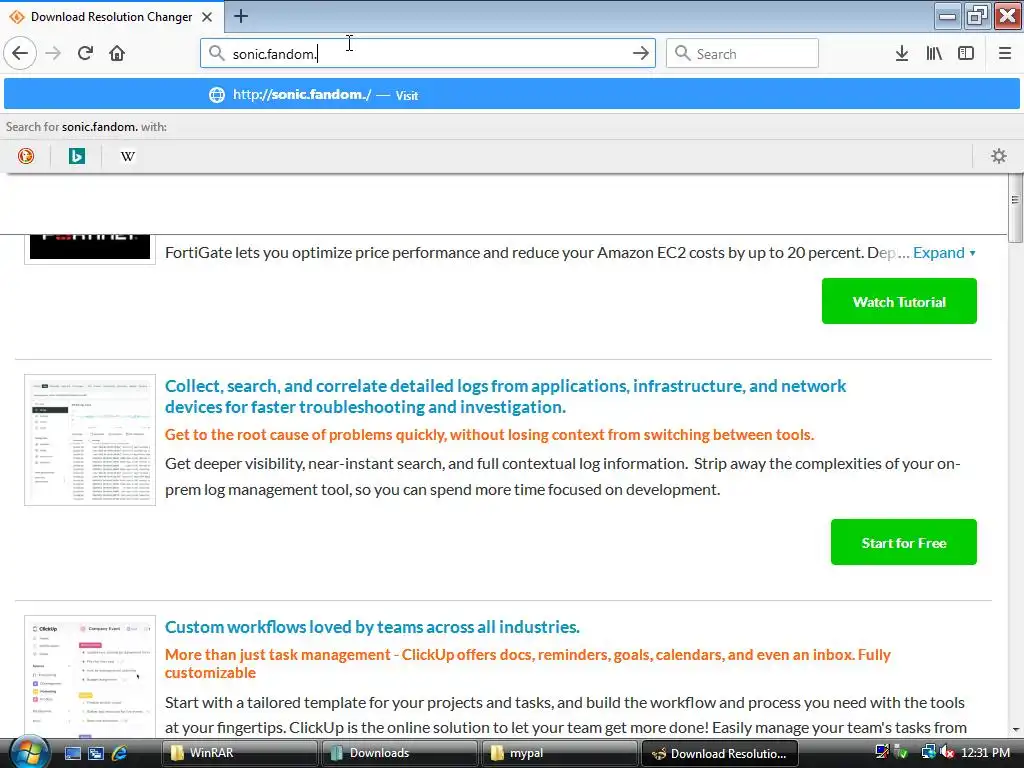
Task: Open search settings gear icon
Action: pyautogui.click(x=999, y=156)
